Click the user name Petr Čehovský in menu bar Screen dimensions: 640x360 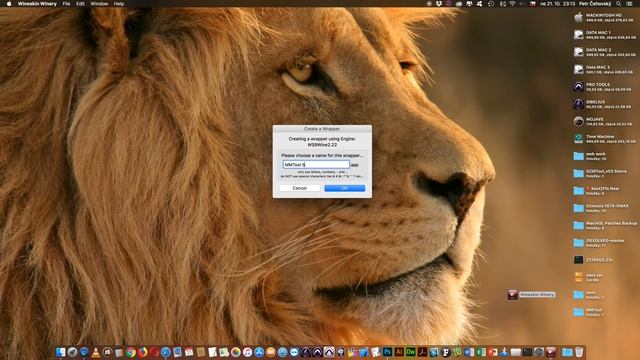(595, 4)
